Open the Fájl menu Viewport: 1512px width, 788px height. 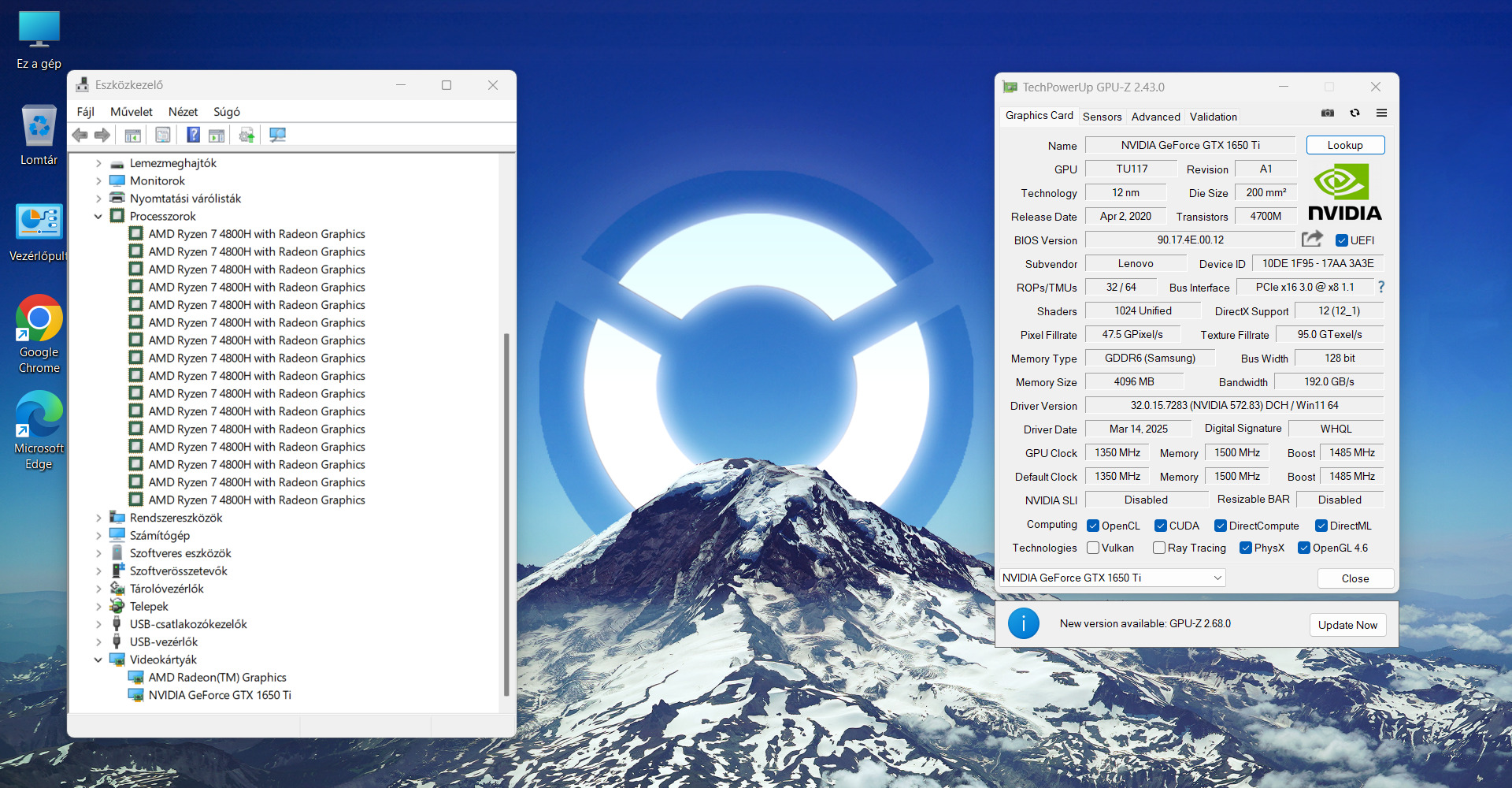click(x=85, y=112)
